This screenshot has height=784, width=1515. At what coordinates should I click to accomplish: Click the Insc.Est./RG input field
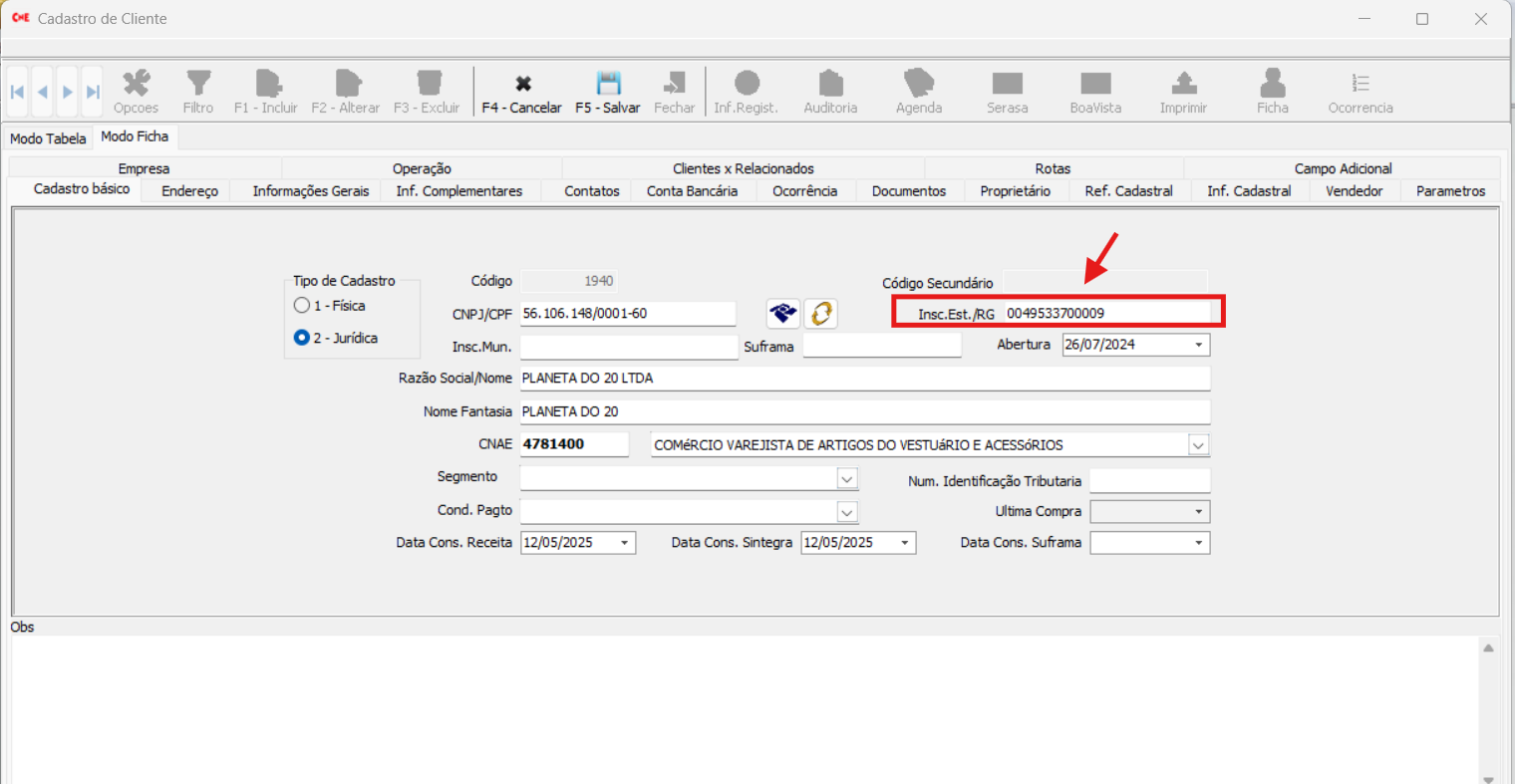point(1106,314)
